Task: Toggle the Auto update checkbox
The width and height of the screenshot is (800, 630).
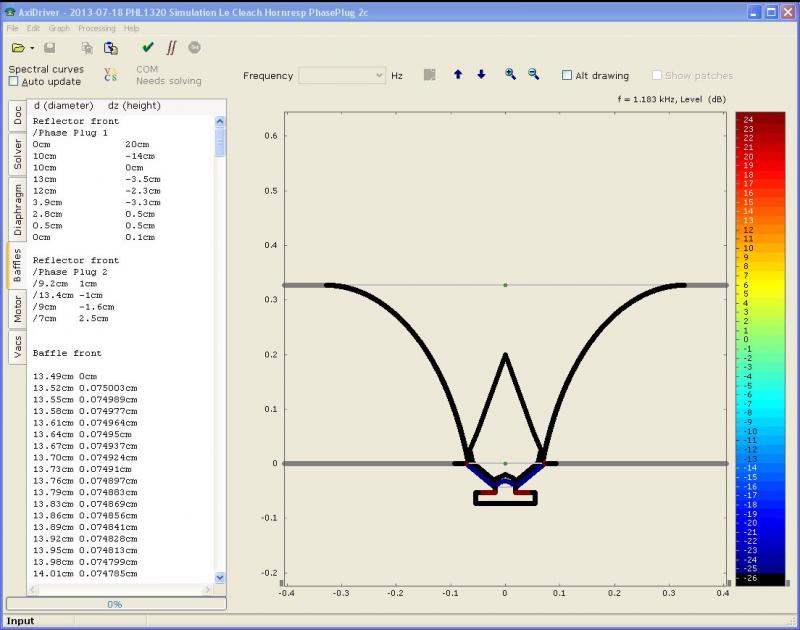Action: [14, 81]
